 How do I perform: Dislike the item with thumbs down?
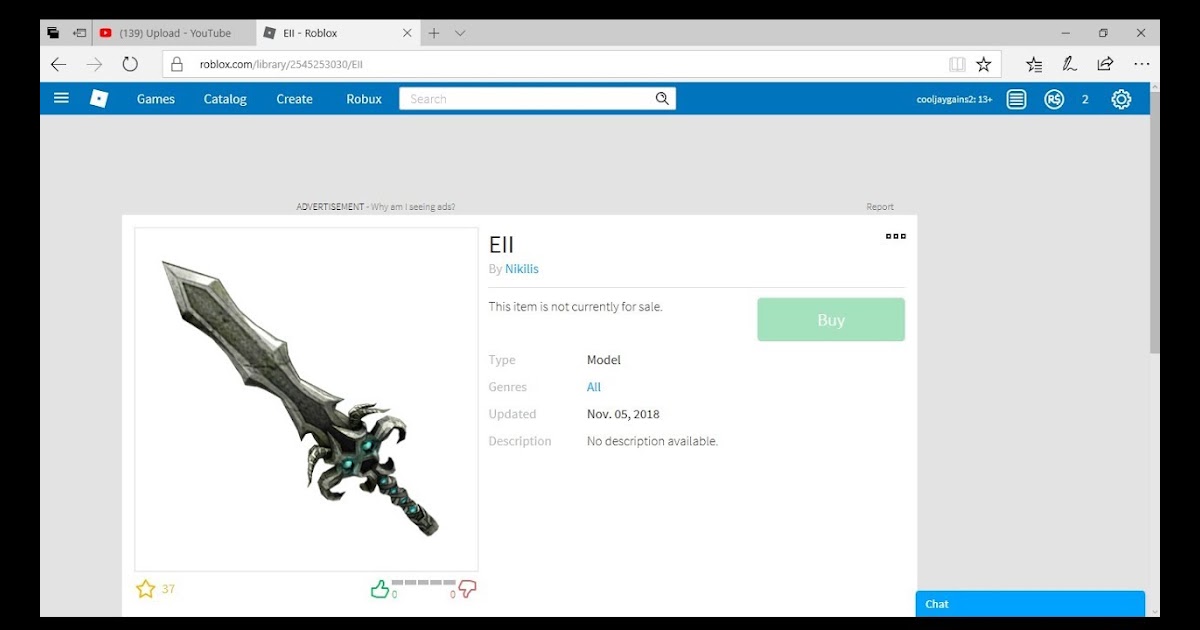coord(467,589)
